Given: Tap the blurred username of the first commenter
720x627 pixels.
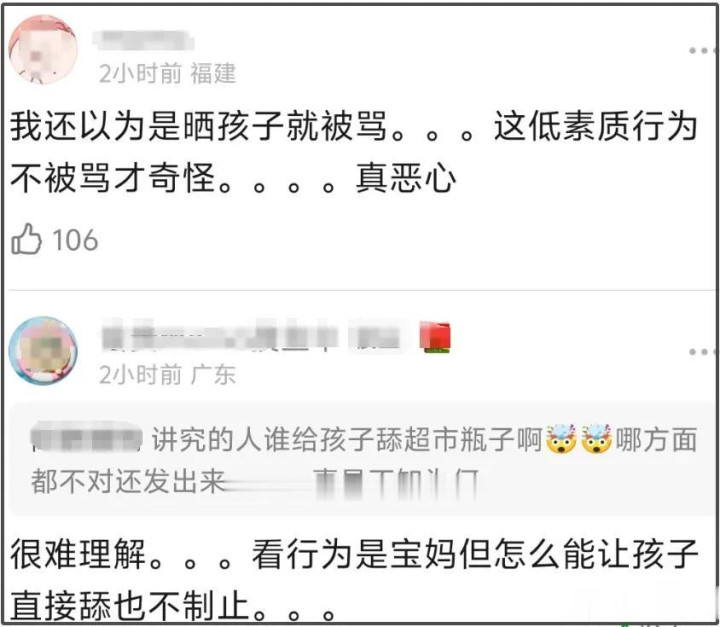Looking at the screenshot, I should (143, 40).
